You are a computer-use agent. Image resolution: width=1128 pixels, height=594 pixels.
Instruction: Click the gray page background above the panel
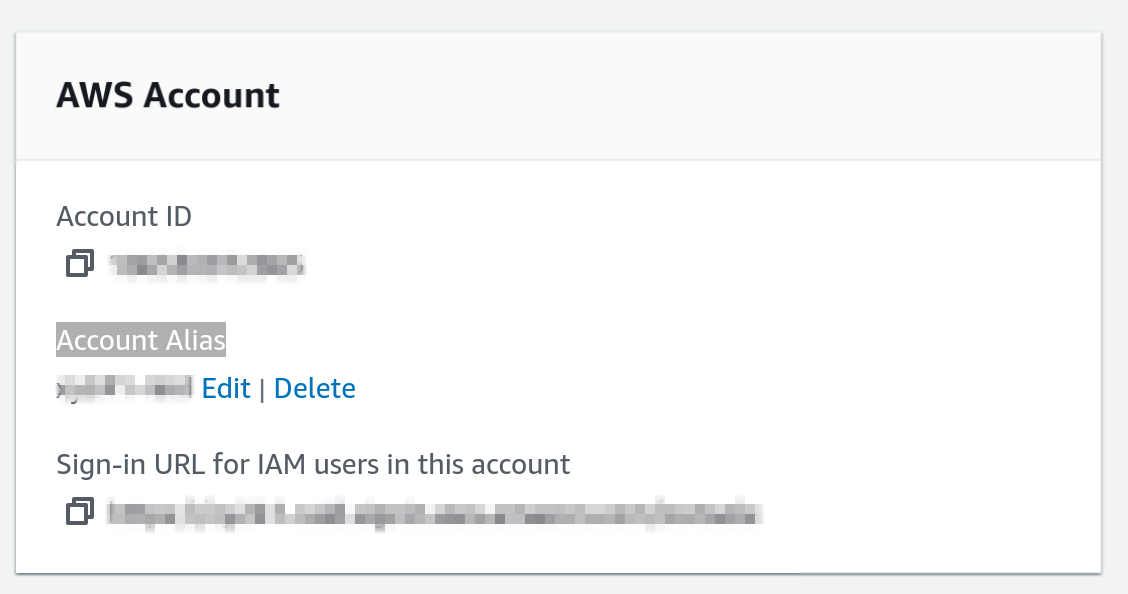[560, 14]
